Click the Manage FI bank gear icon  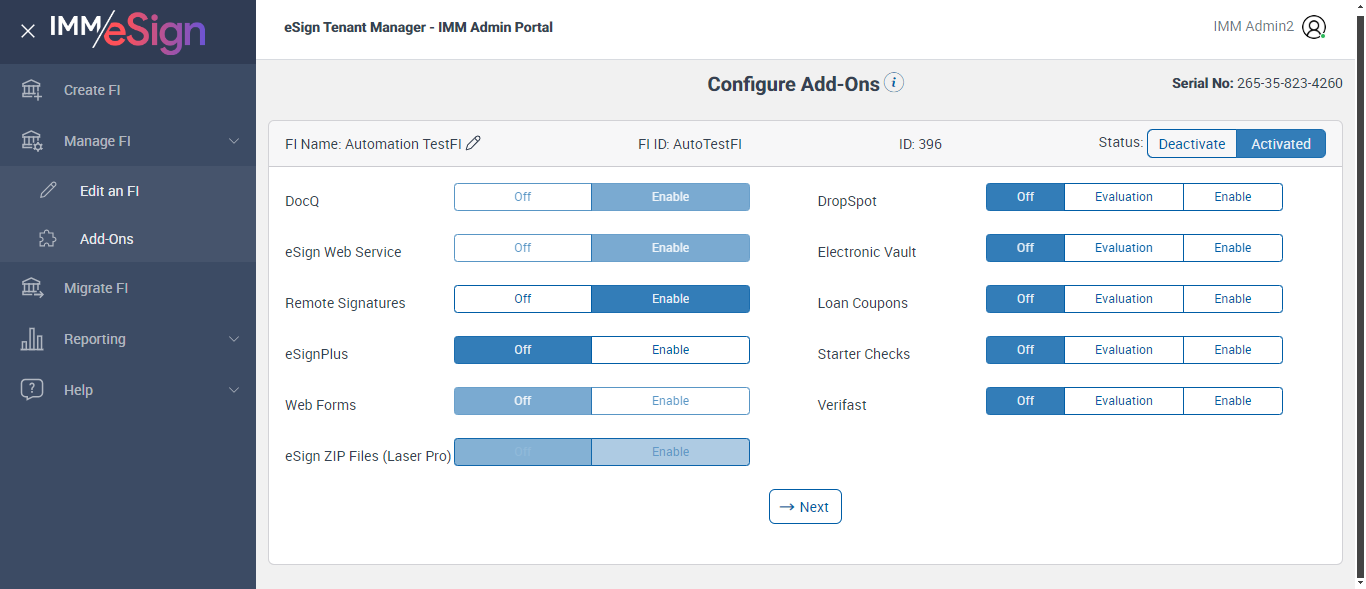[32, 141]
